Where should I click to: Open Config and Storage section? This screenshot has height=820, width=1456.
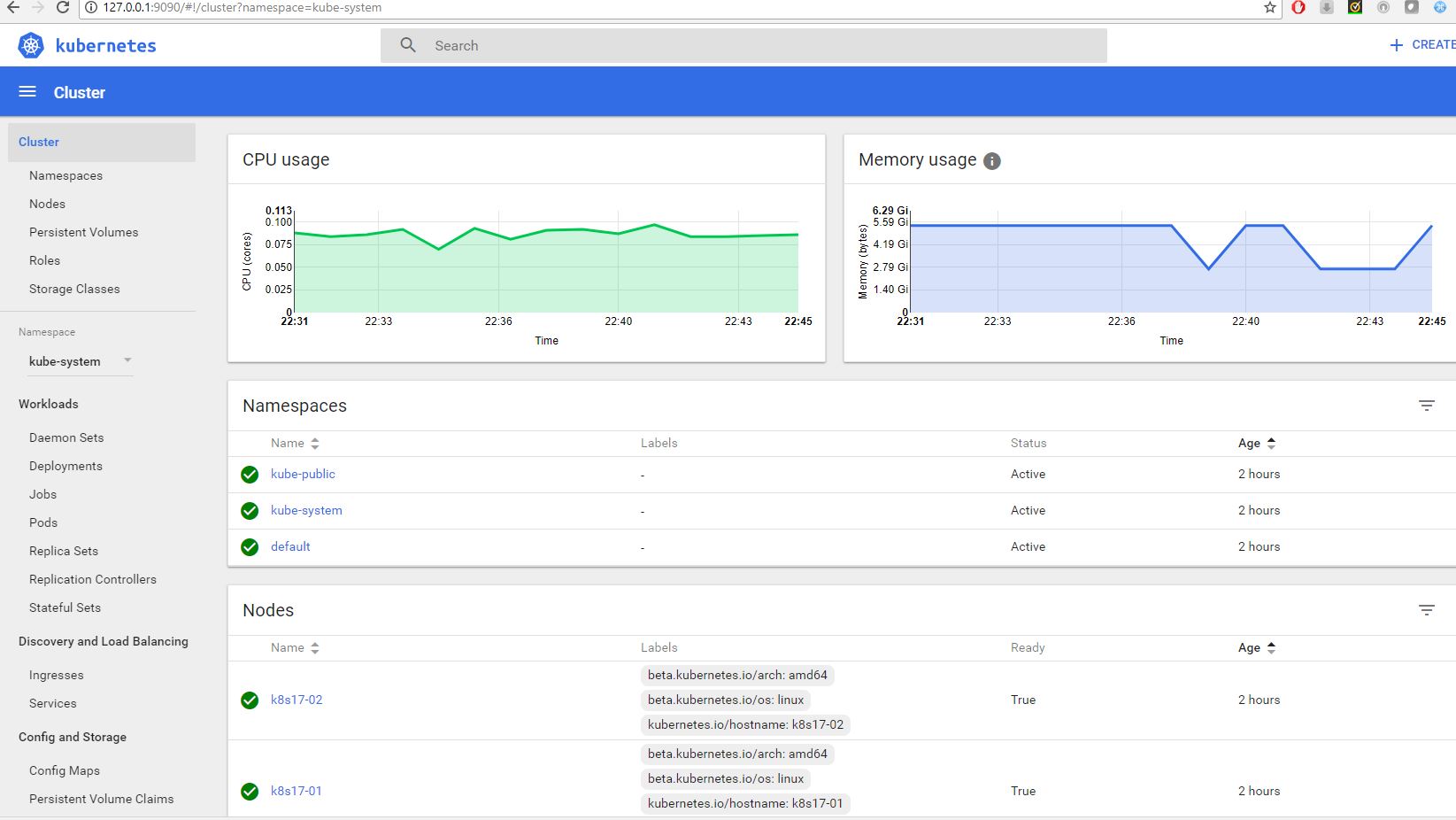pyautogui.click(x=73, y=737)
